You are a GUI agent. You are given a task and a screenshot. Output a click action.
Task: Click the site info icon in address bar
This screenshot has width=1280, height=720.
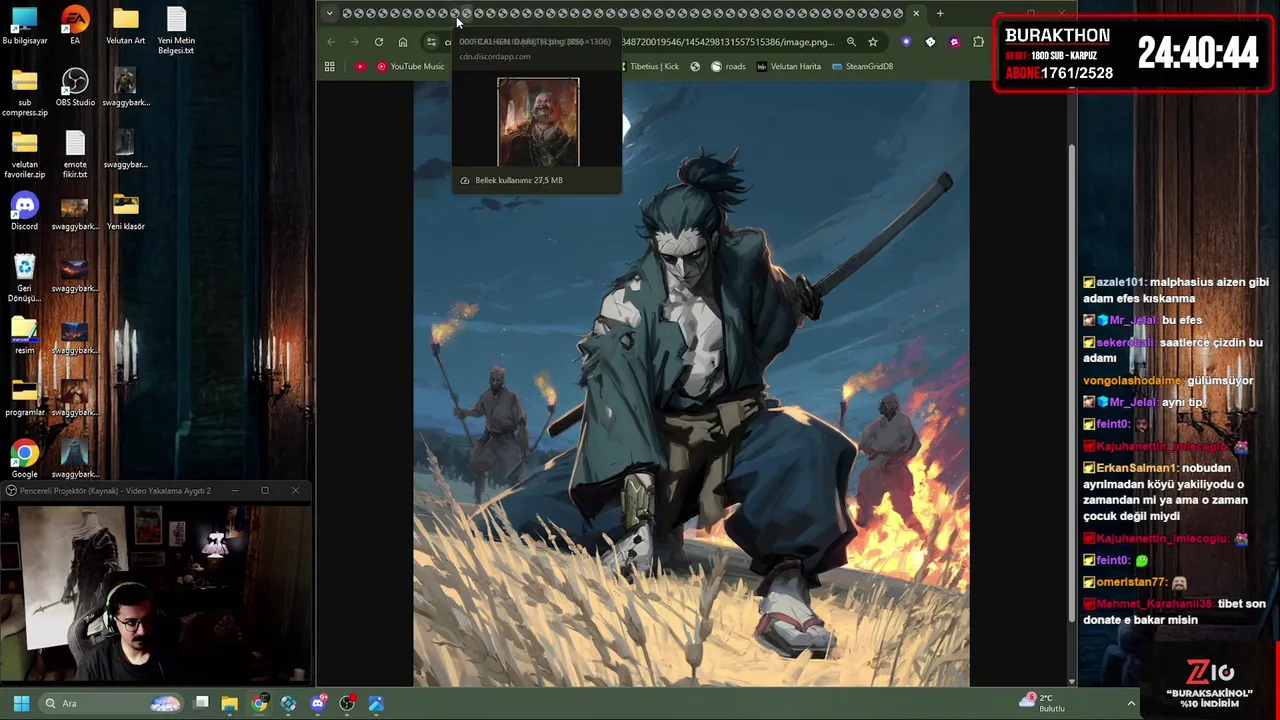(x=431, y=42)
